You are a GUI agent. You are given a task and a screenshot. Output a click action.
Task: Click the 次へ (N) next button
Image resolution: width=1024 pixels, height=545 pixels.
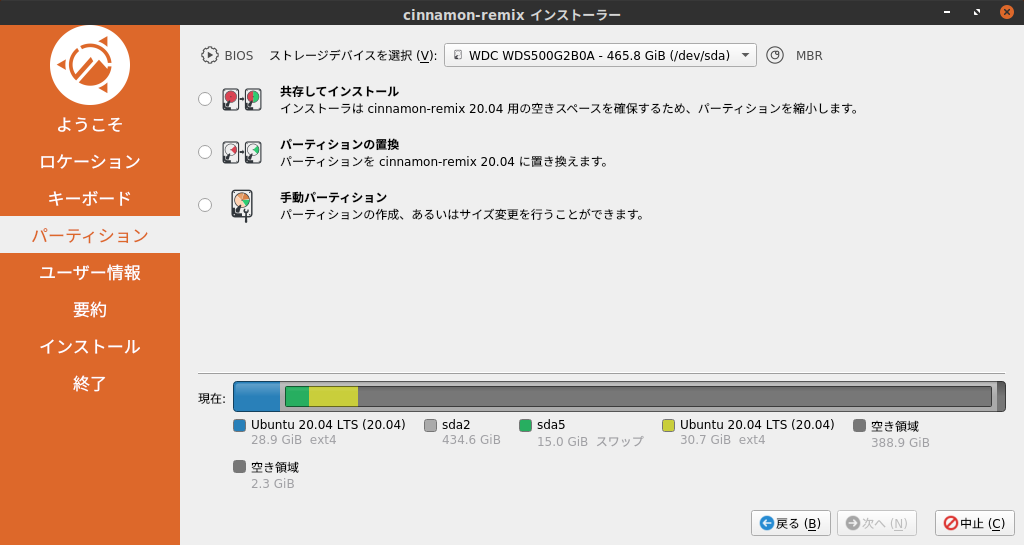[876, 523]
